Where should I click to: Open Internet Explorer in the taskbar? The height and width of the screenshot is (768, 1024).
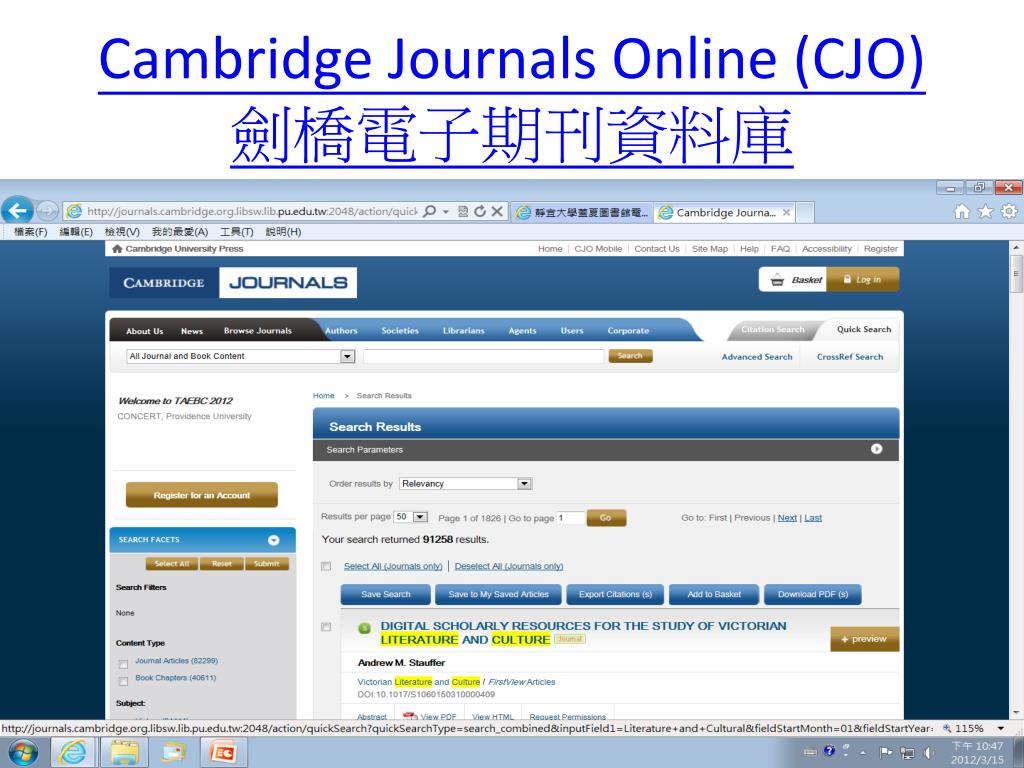coord(72,753)
